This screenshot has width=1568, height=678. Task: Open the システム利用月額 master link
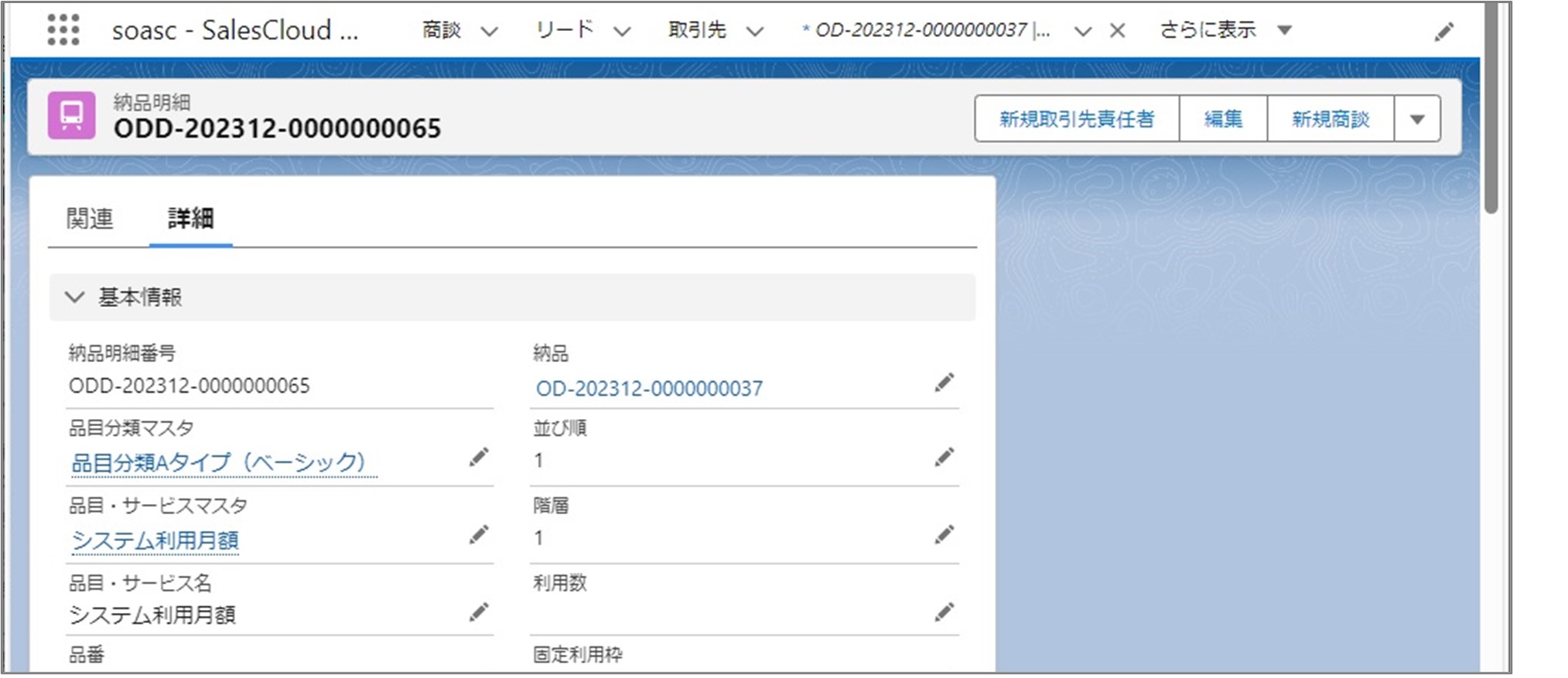pos(155,540)
